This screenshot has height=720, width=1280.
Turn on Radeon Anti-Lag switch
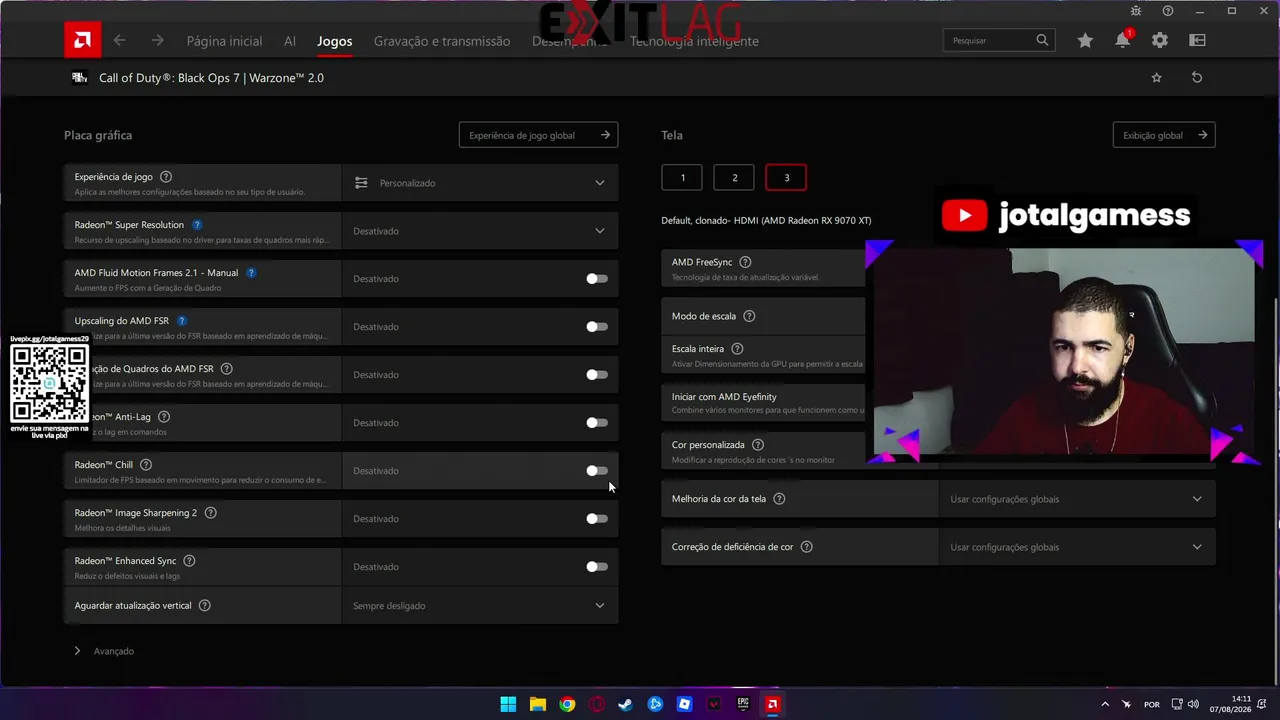click(597, 423)
